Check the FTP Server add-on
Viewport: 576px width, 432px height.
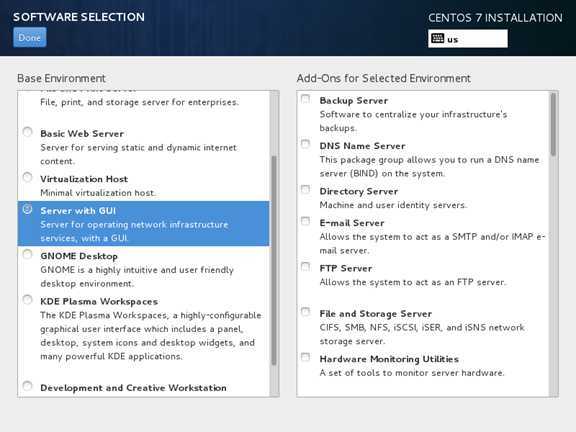306,266
